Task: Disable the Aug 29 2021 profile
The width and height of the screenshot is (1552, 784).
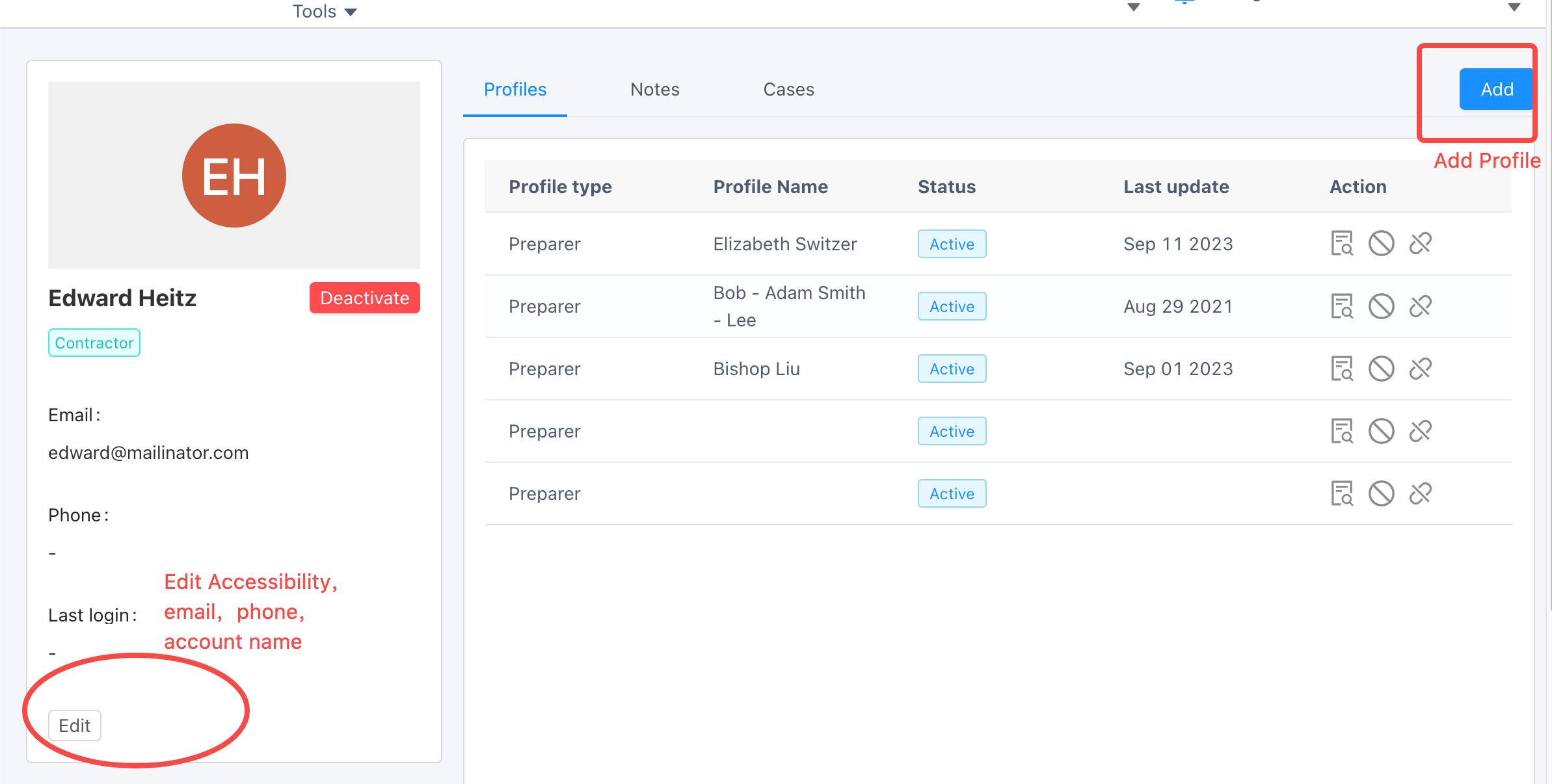Action: pos(1381,306)
